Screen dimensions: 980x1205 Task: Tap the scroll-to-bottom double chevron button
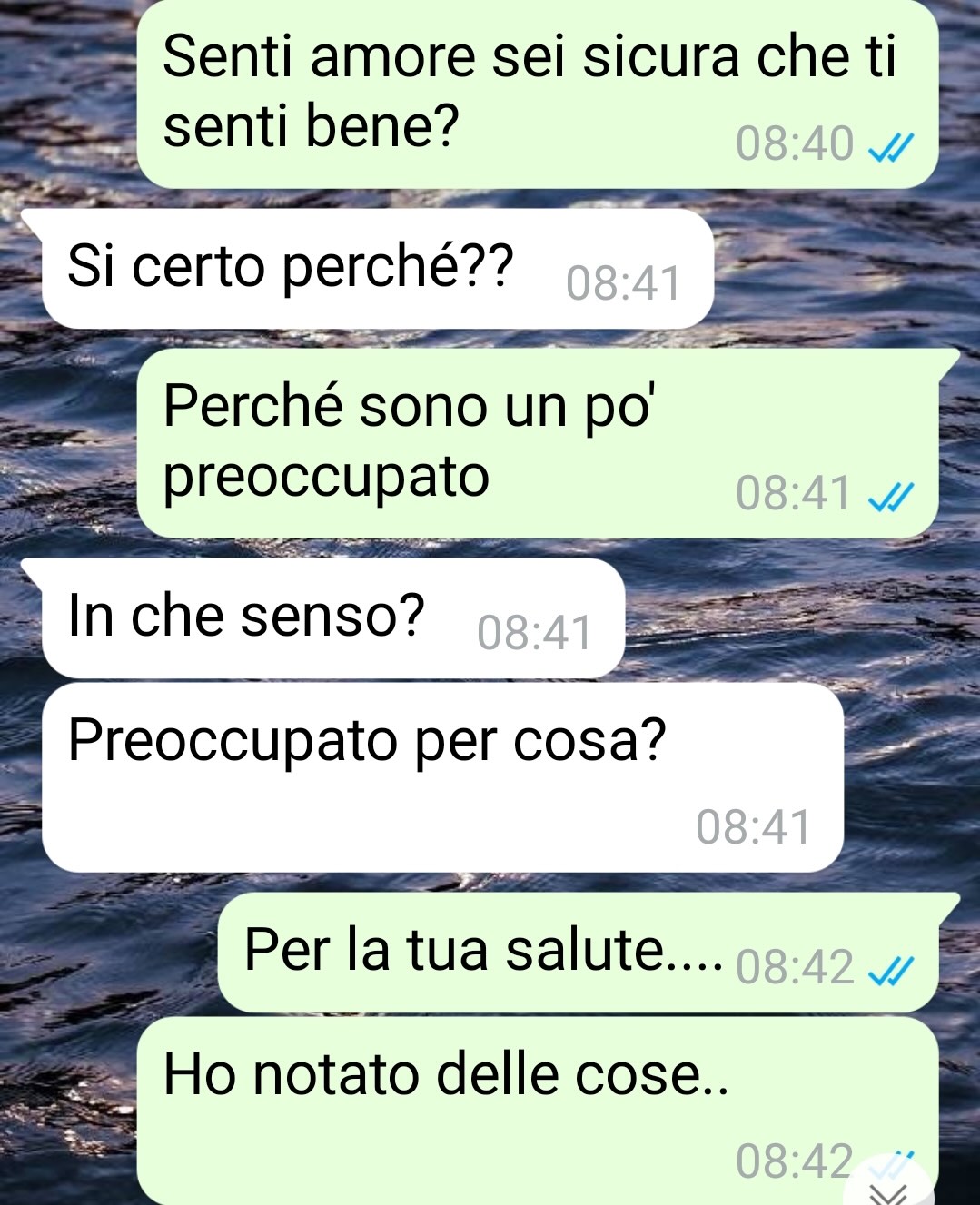tap(887, 1188)
